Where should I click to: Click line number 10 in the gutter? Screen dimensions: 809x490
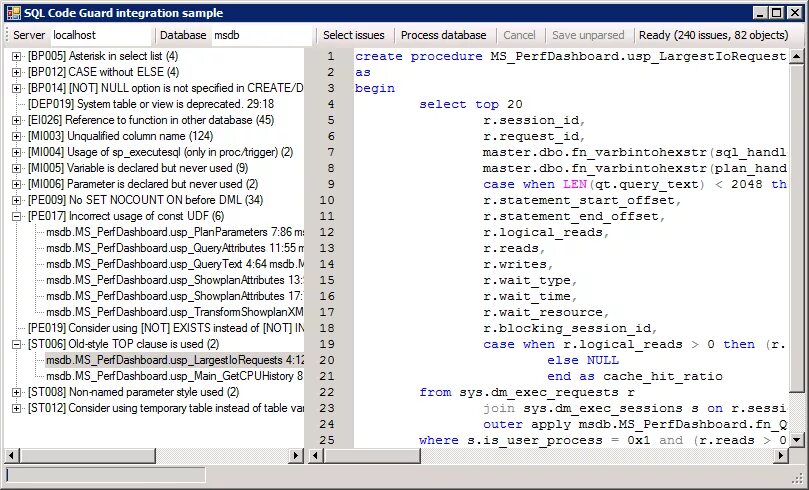point(327,200)
